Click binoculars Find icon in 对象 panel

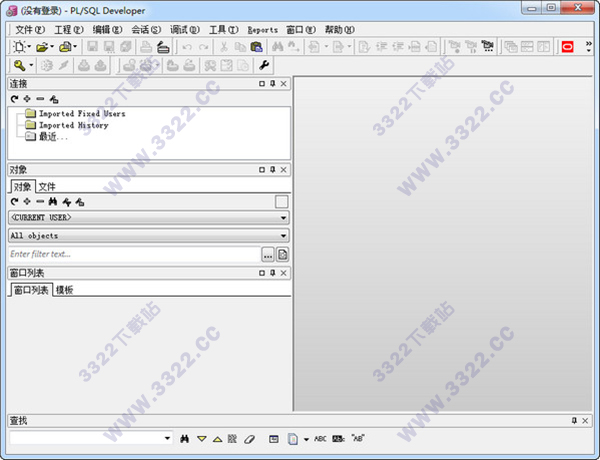[53, 201]
